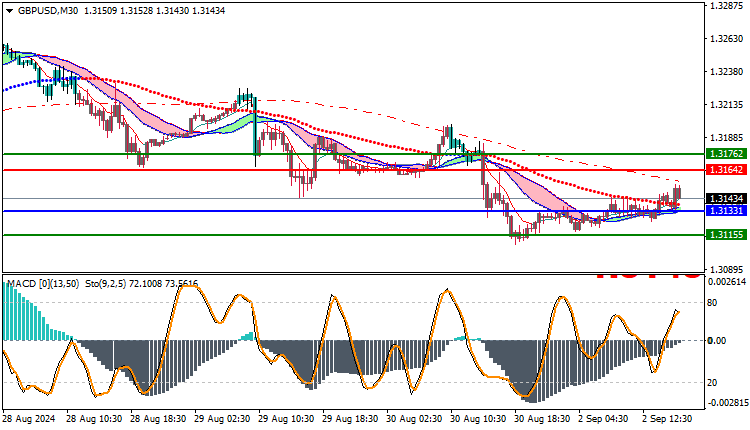
Task: Click the 0.002614 indicator scale value
Action: pyautogui.click(x=727, y=282)
